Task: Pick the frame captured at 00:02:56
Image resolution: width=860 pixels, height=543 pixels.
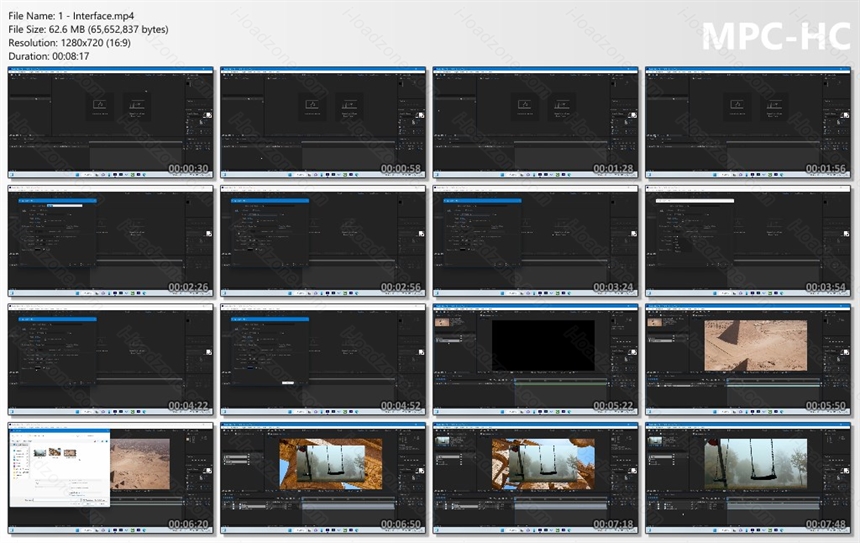Action: pyautogui.click(x=323, y=241)
